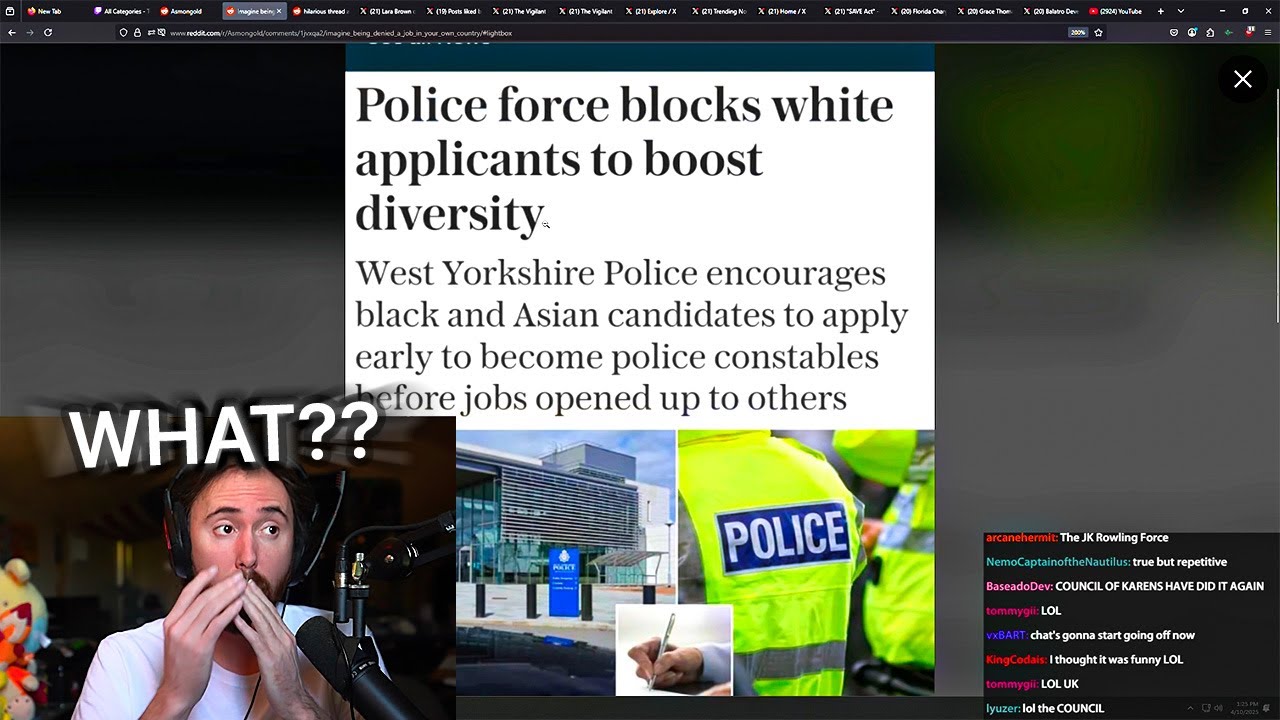Close the Reddit image lightbox
The image size is (1280, 720).
tap(1243, 79)
